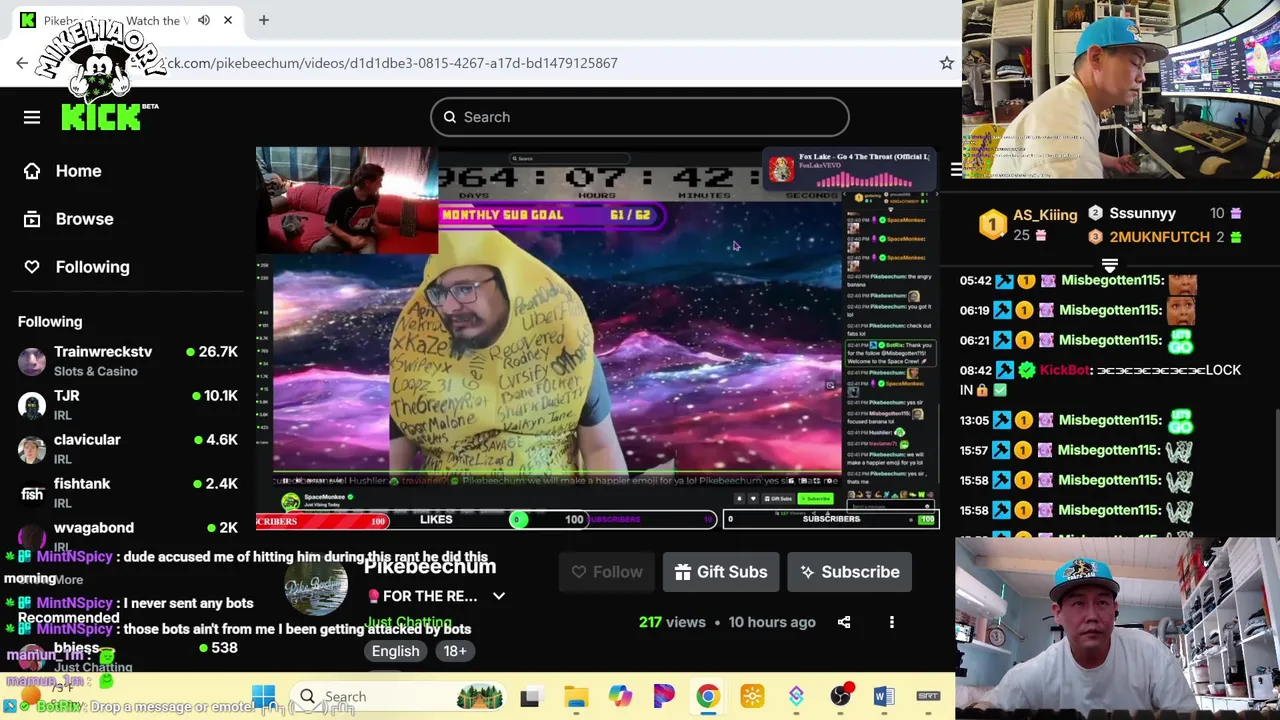Click 2MUNKFUTCH in the gifter leaderboard
The image size is (1280, 720).
[x=1159, y=237]
